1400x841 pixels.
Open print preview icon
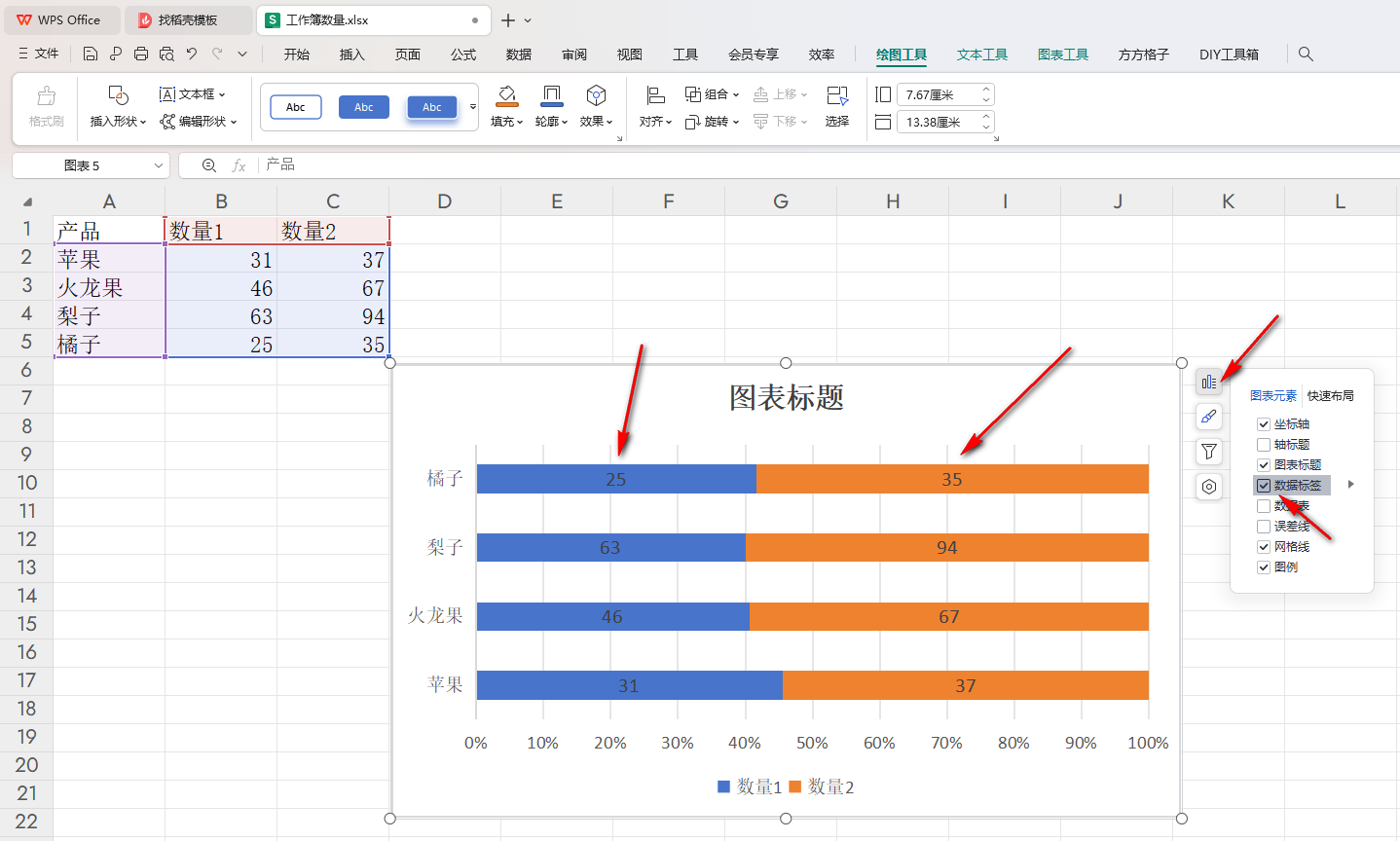point(166,55)
